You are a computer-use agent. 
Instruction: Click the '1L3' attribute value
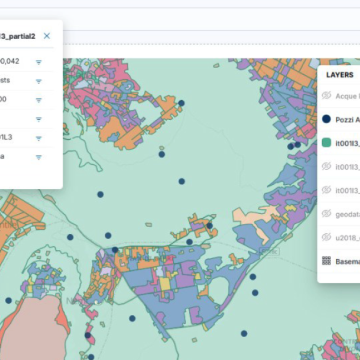point(6,137)
